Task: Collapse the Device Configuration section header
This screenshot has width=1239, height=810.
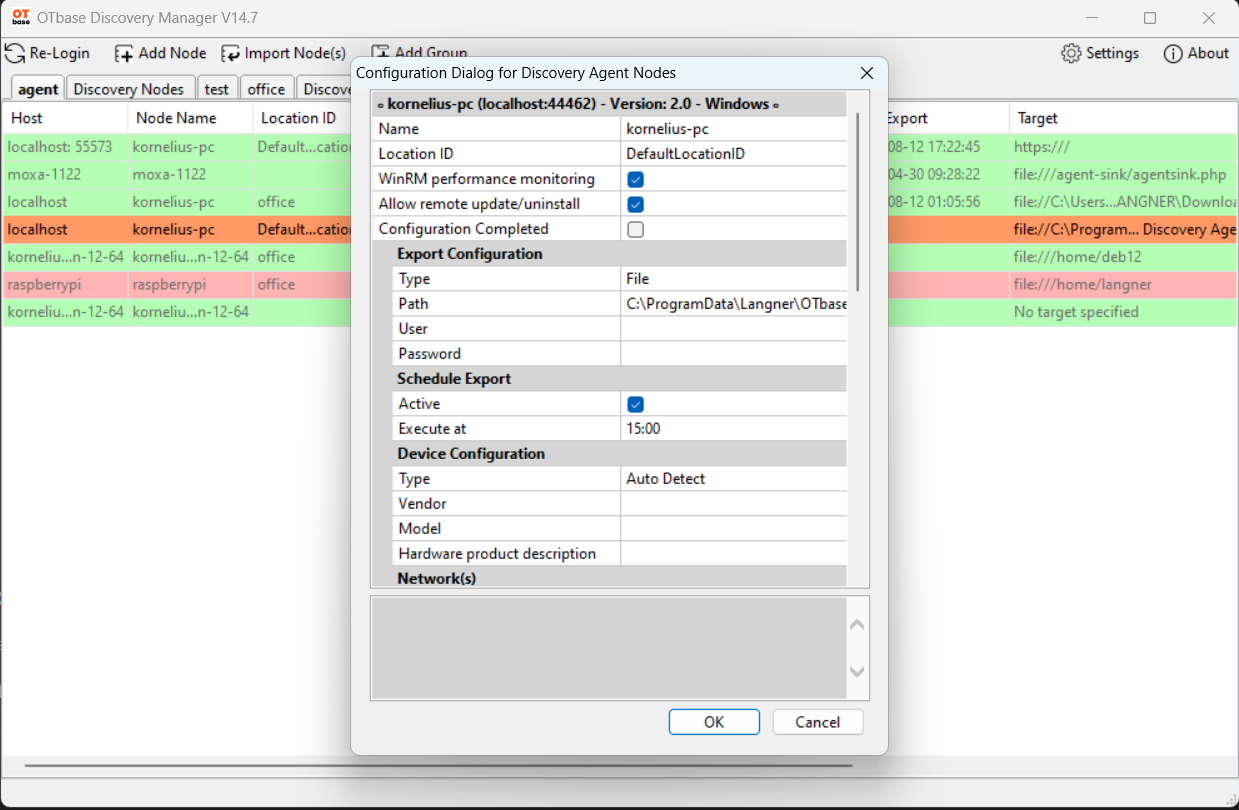Action: pos(610,454)
